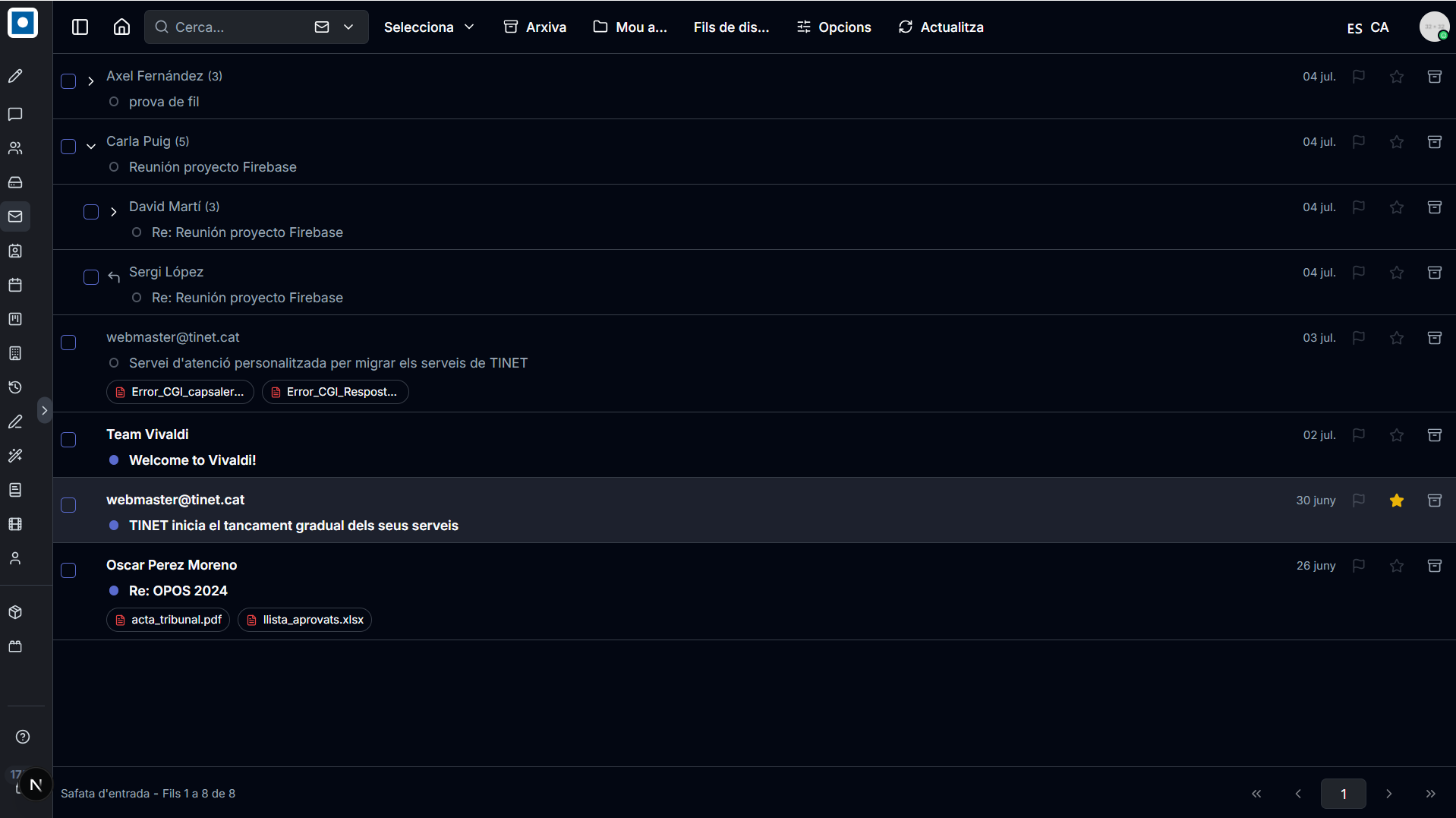Open the user avatar in top right
The width and height of the screenshot is (1456, 818).
pos(1434,27)
